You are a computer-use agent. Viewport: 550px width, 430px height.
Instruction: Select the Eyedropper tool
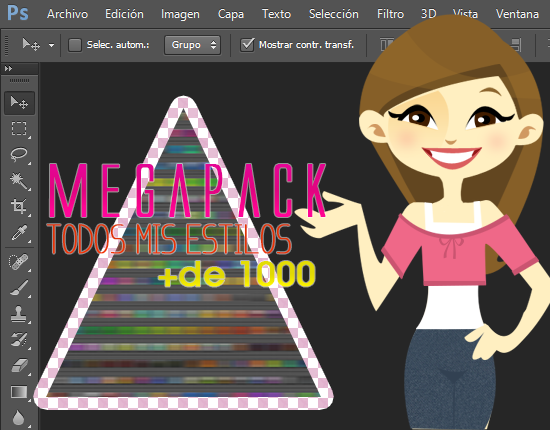(19, 233)
